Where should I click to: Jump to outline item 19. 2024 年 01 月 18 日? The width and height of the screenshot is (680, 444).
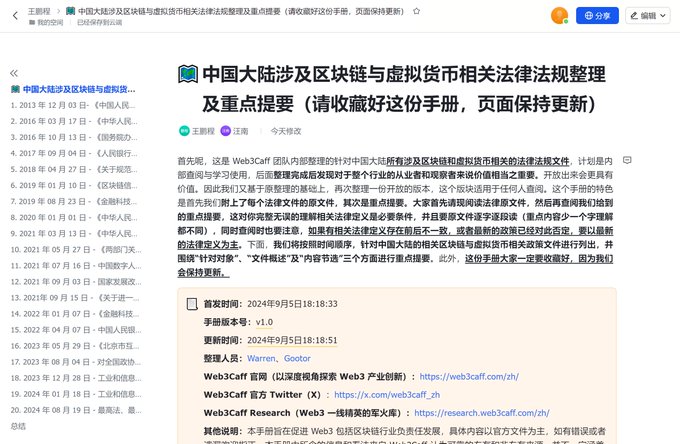(x=76, y=394)
